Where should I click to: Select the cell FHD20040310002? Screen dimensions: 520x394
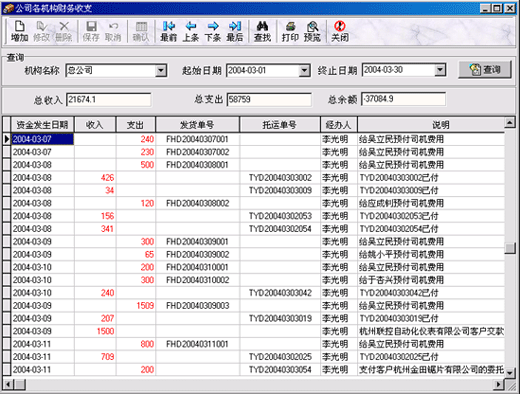tap(197, 280)
